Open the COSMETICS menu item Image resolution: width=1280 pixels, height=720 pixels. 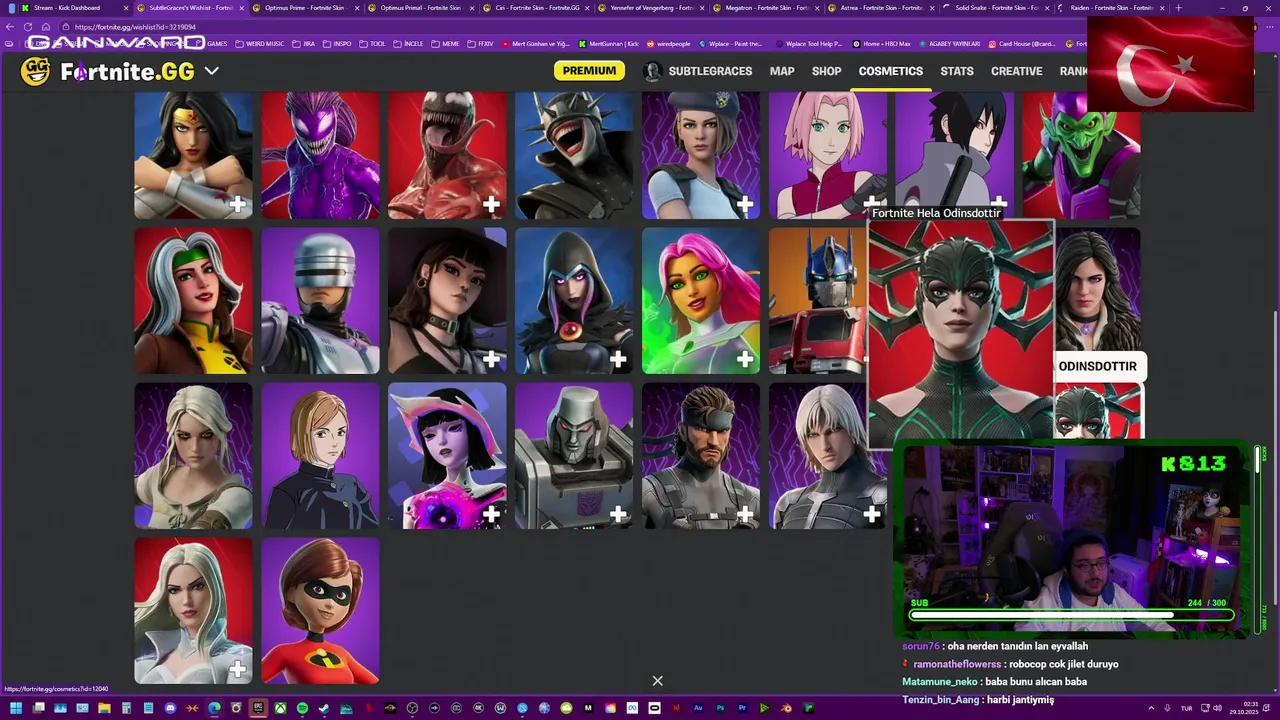pos(890,71)
